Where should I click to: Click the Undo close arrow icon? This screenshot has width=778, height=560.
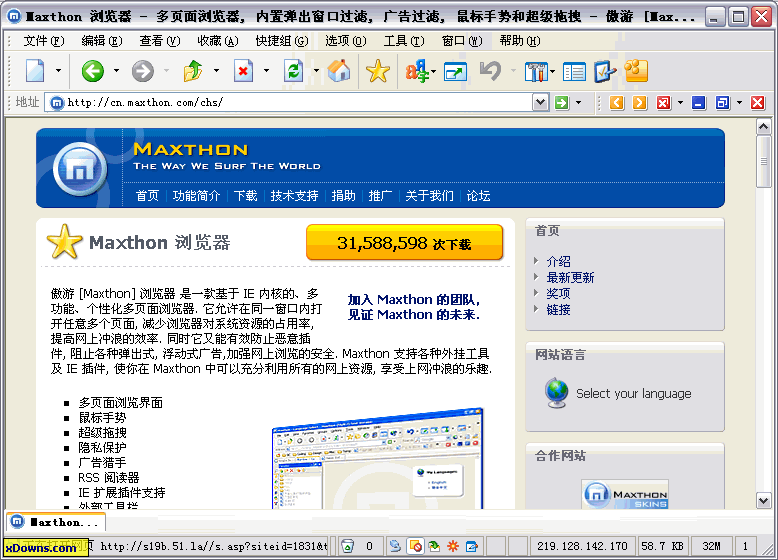pos(490,71)
